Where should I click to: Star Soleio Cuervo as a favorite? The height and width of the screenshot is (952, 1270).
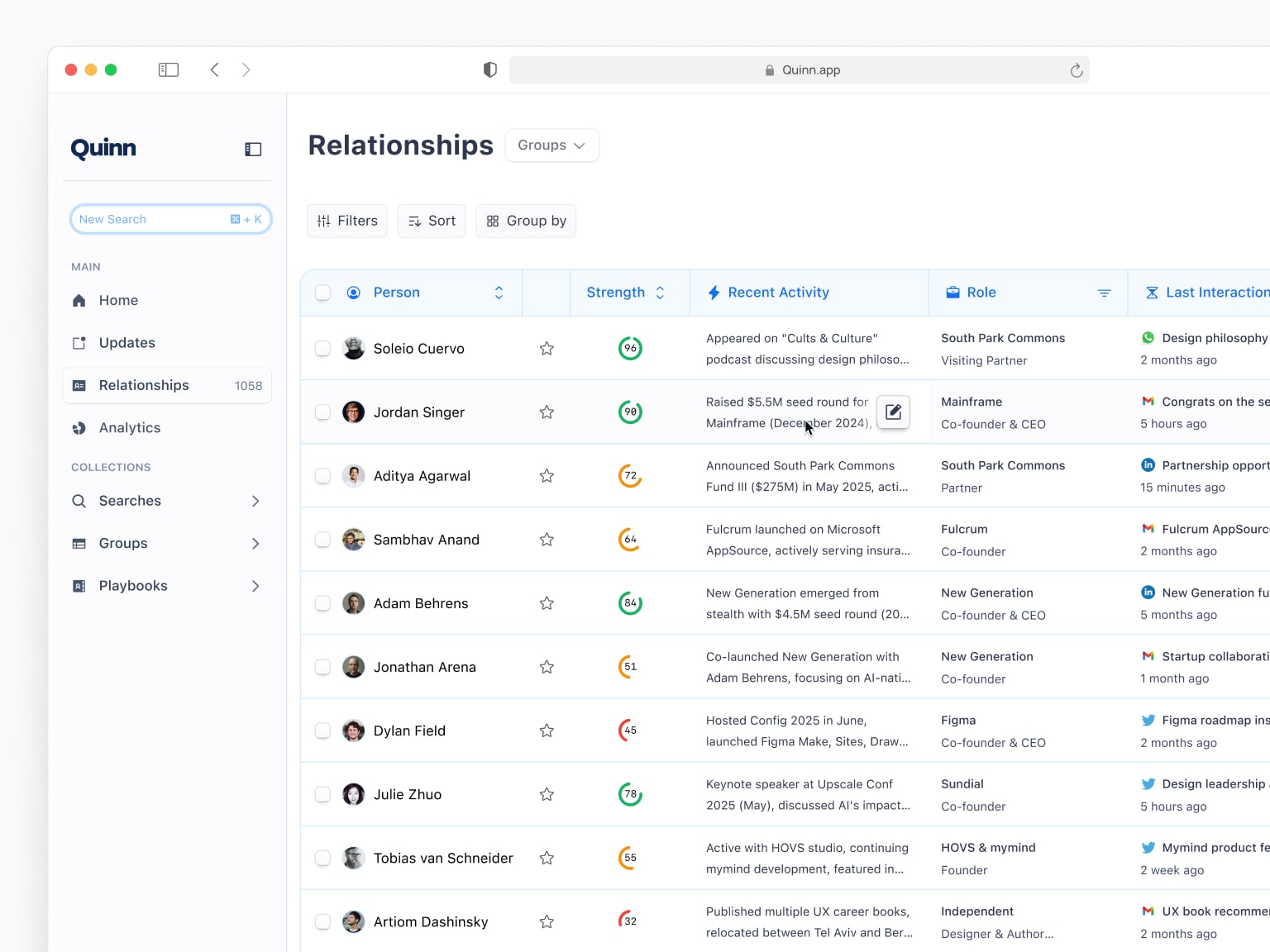tap(547, 349)
